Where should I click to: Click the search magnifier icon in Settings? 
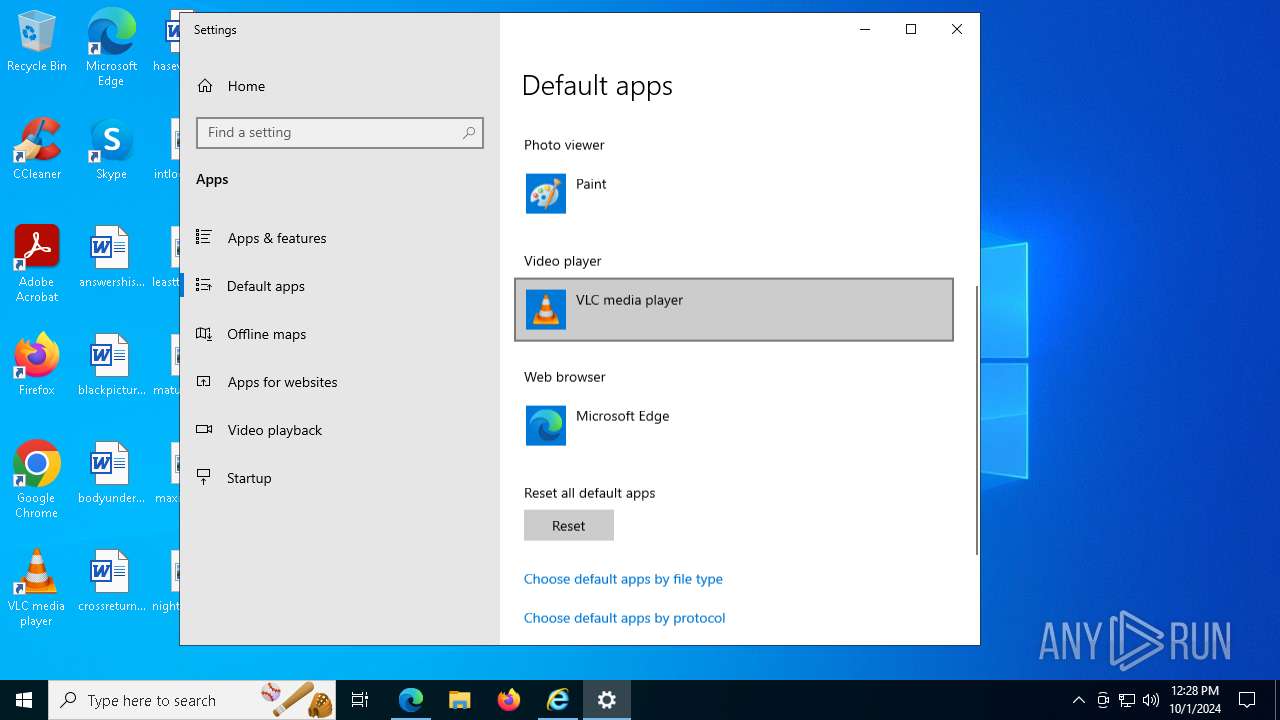[x=469, y=133]
